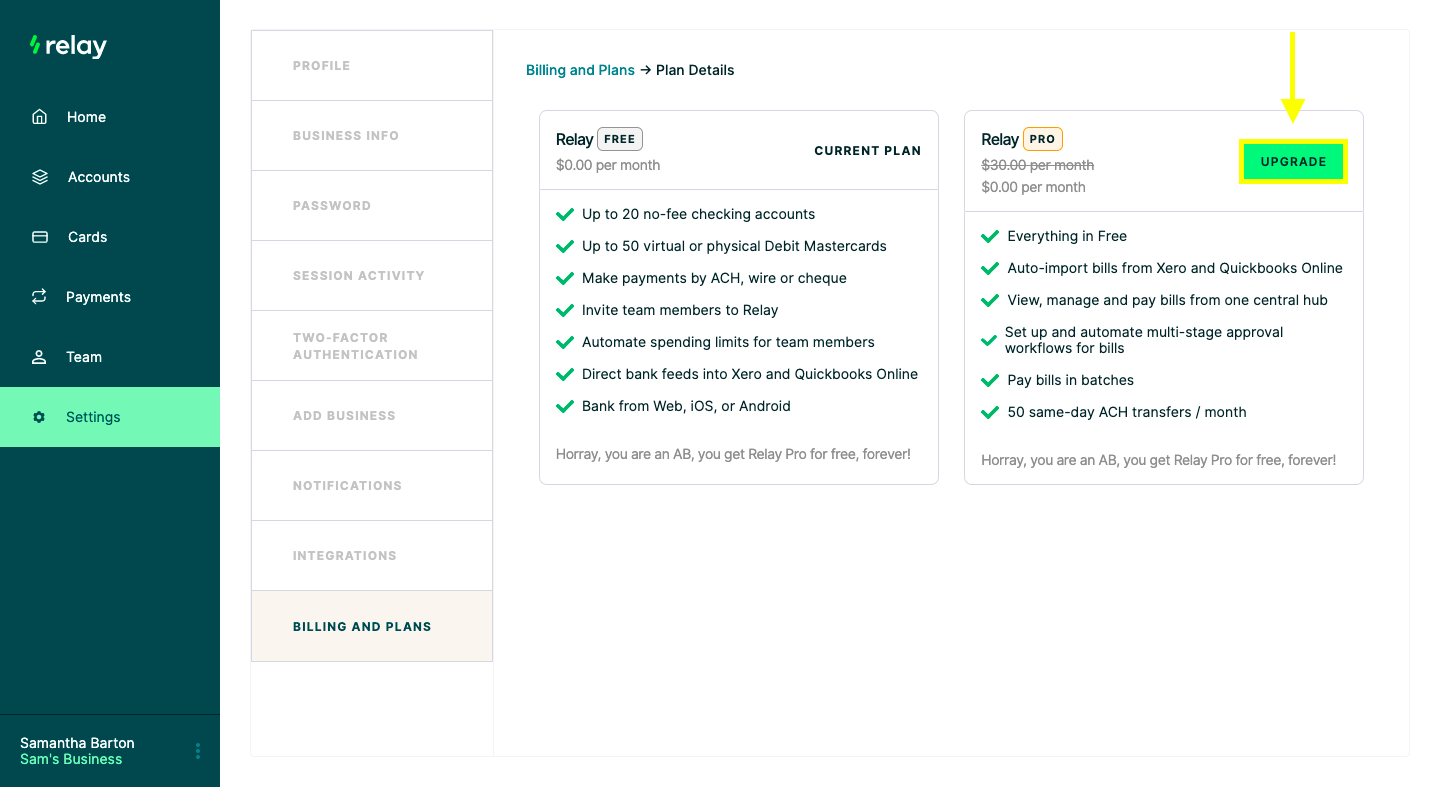Click 'Direct bank feeds into Xero and Quickbooks Online'
1440x787 pixels.
750,374
